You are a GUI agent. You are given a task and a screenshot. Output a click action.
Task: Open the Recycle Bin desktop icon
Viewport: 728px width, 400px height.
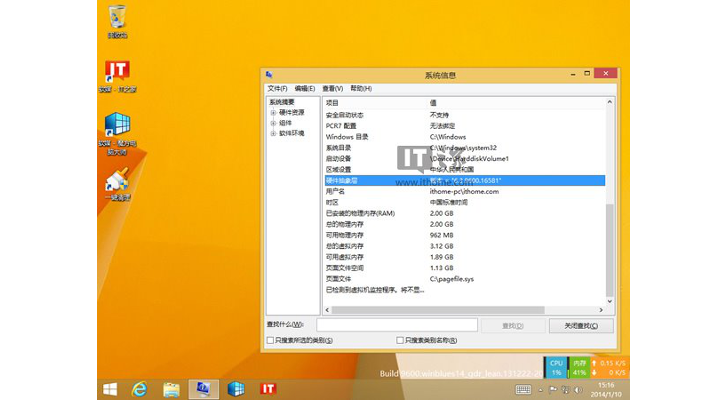[x=117, y=18]
